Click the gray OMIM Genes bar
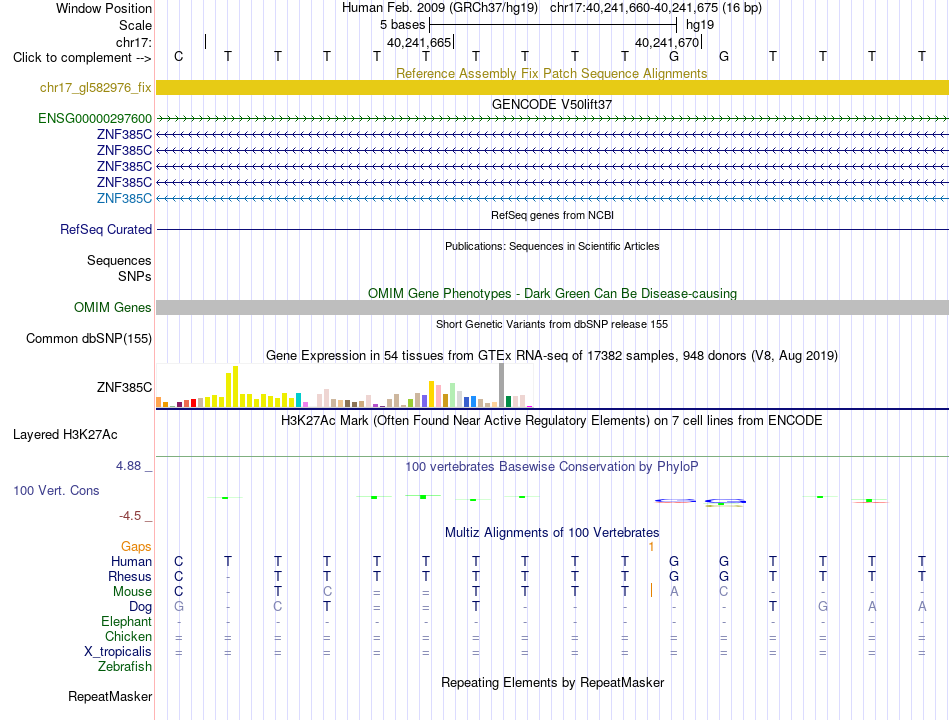950x720 pixels. pos(552,307)
